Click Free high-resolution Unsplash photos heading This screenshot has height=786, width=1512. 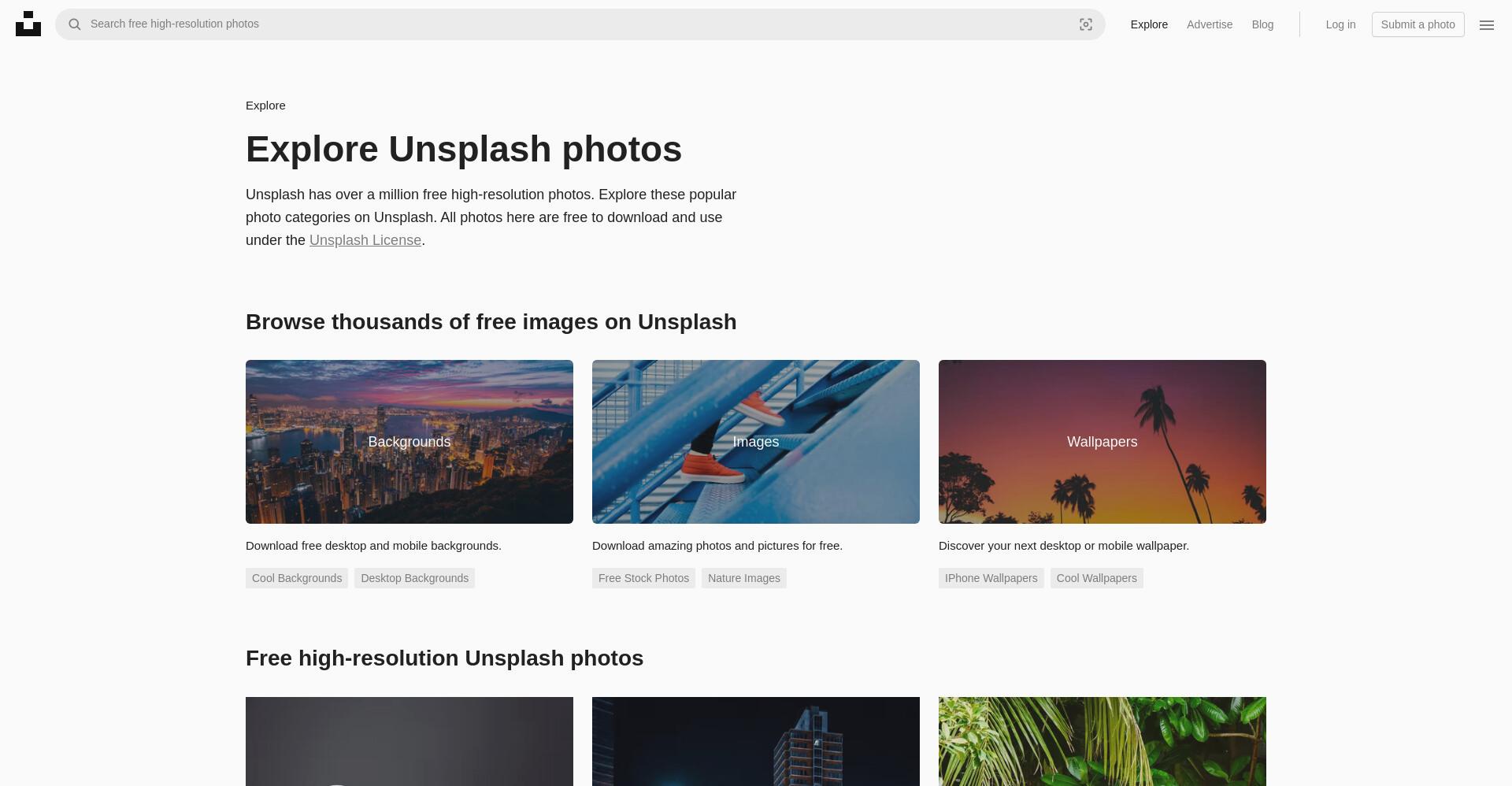pos(444,658)
